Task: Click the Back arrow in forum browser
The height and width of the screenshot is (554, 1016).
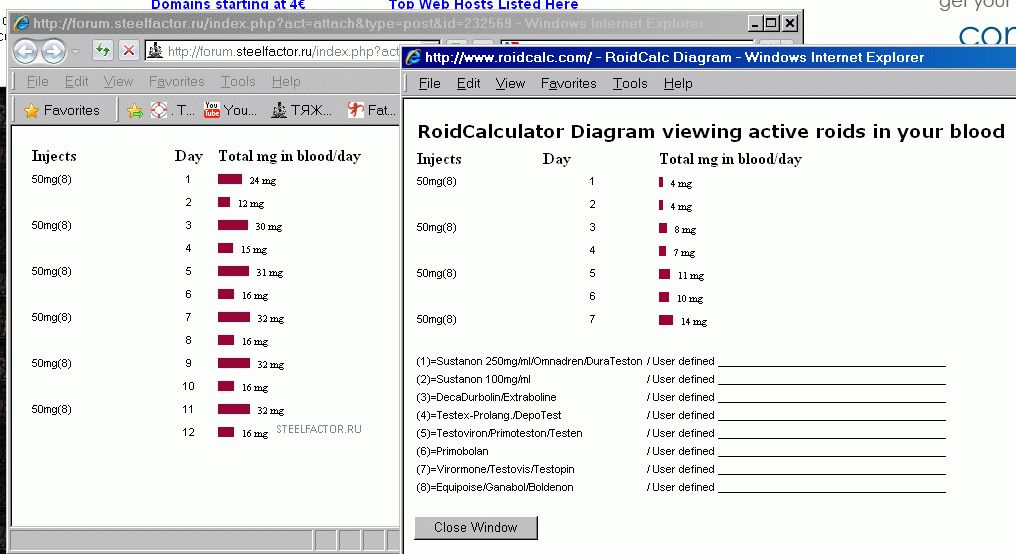Action: [x=25, y=51]
